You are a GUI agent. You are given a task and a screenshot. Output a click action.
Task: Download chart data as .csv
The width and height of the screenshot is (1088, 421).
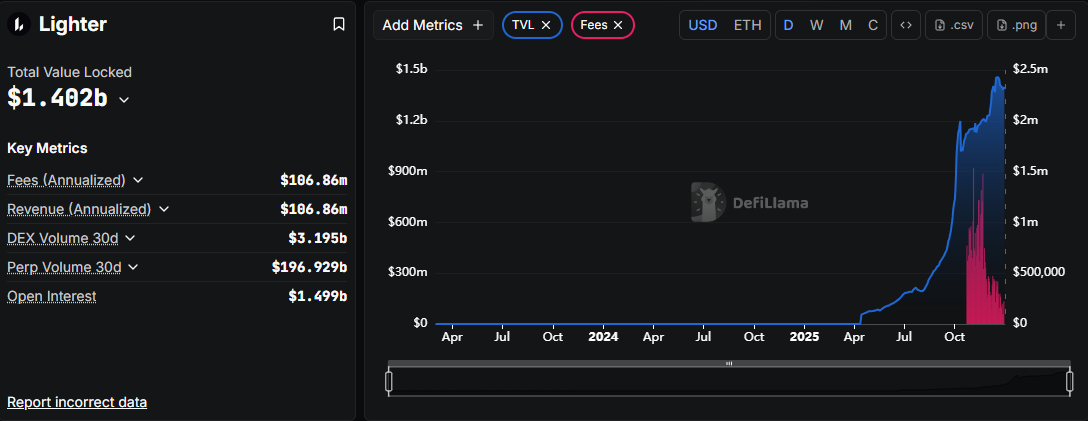[x=953, y=25]
